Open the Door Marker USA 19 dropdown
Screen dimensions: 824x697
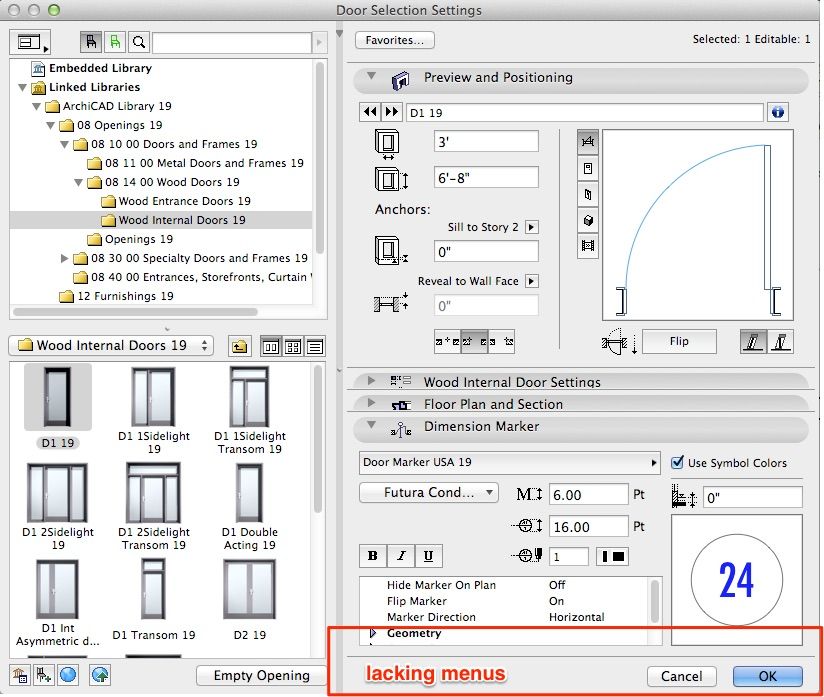click(655, 463)
